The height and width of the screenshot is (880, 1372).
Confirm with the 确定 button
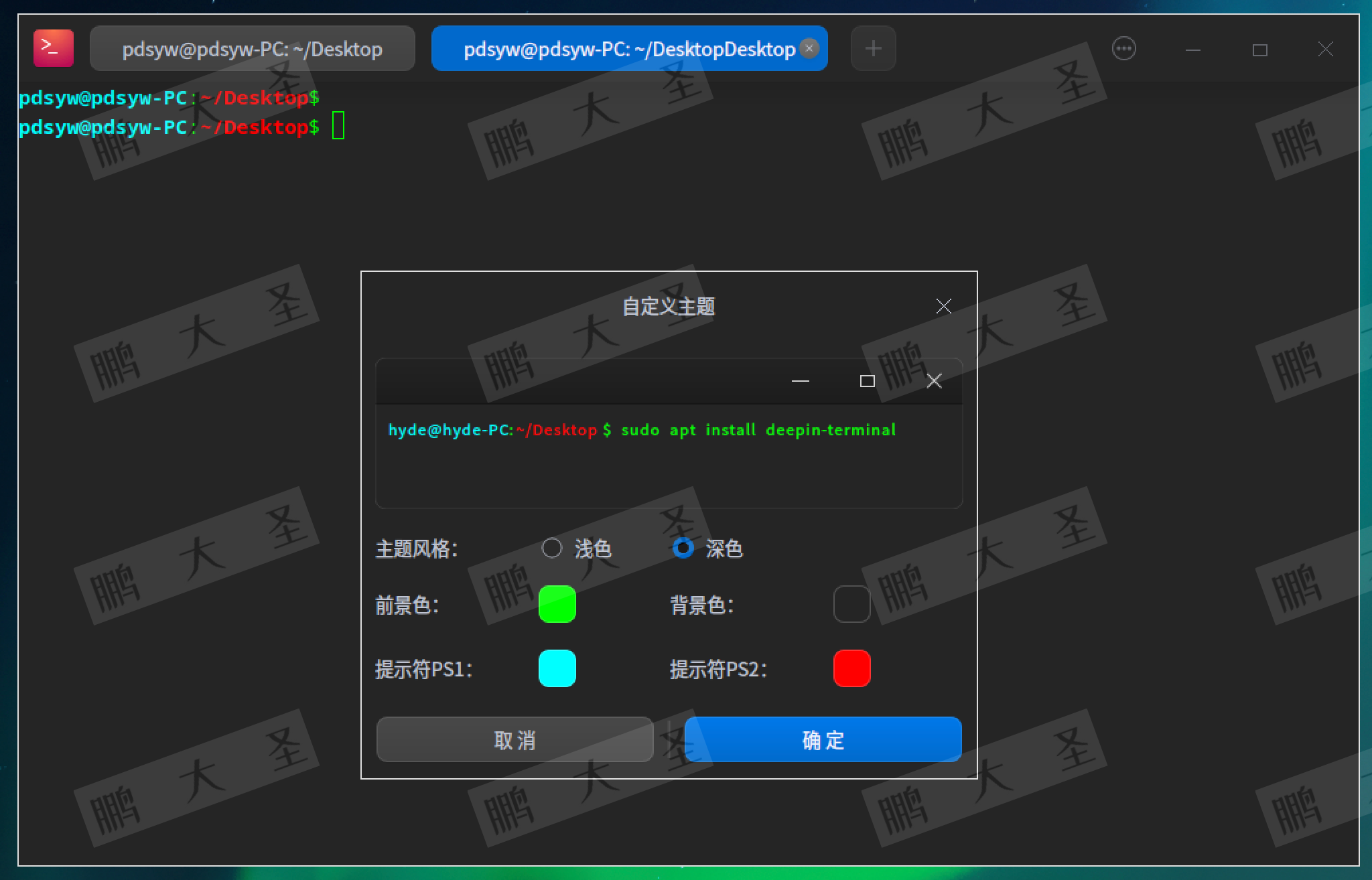823,739
